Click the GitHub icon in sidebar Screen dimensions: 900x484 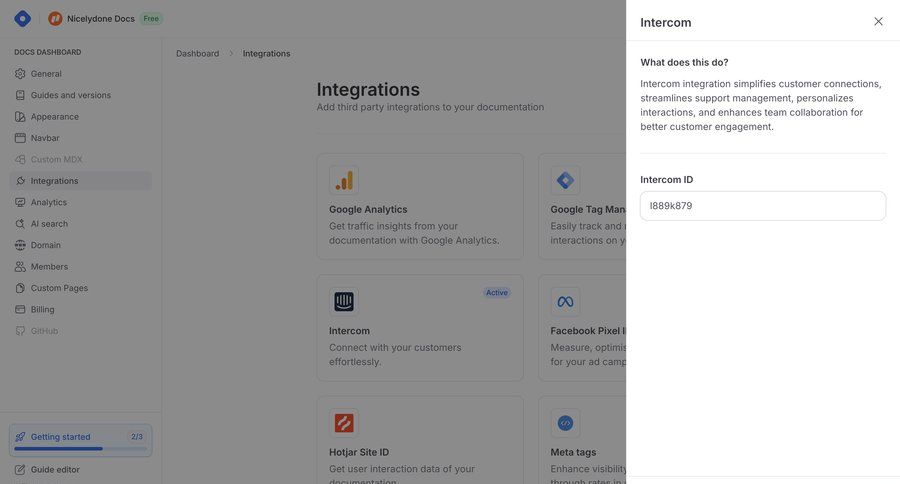[20, 331]
